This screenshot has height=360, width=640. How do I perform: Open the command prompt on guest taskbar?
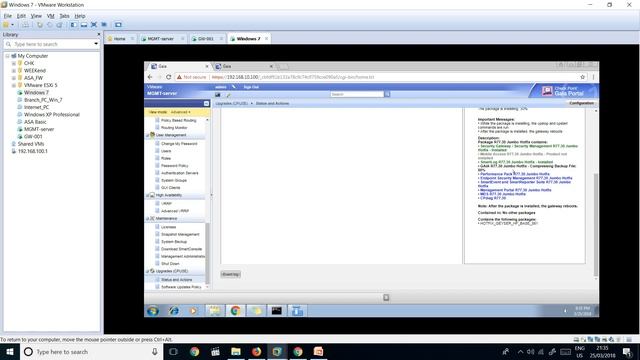276,311
